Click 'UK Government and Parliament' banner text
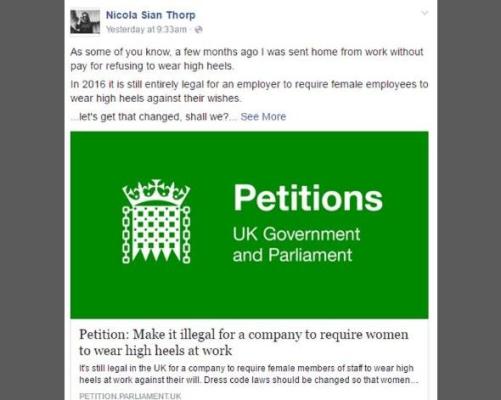Image resolution: width=501 pixels, height=400 pixels. (296, 244)
